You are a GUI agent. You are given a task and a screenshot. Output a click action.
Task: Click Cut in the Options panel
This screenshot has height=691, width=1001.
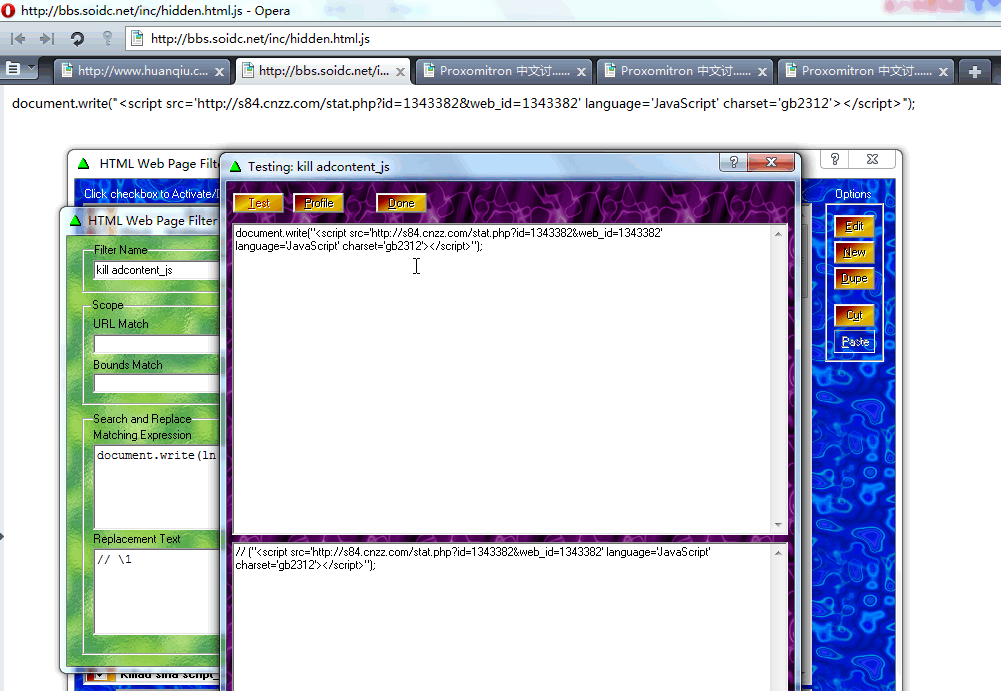coord(854,315)
